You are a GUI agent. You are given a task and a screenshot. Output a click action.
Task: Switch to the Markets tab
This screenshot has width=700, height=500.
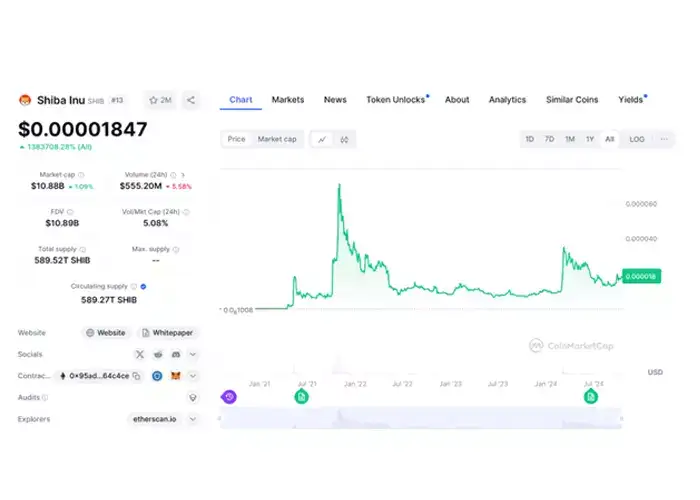(288, 100)
